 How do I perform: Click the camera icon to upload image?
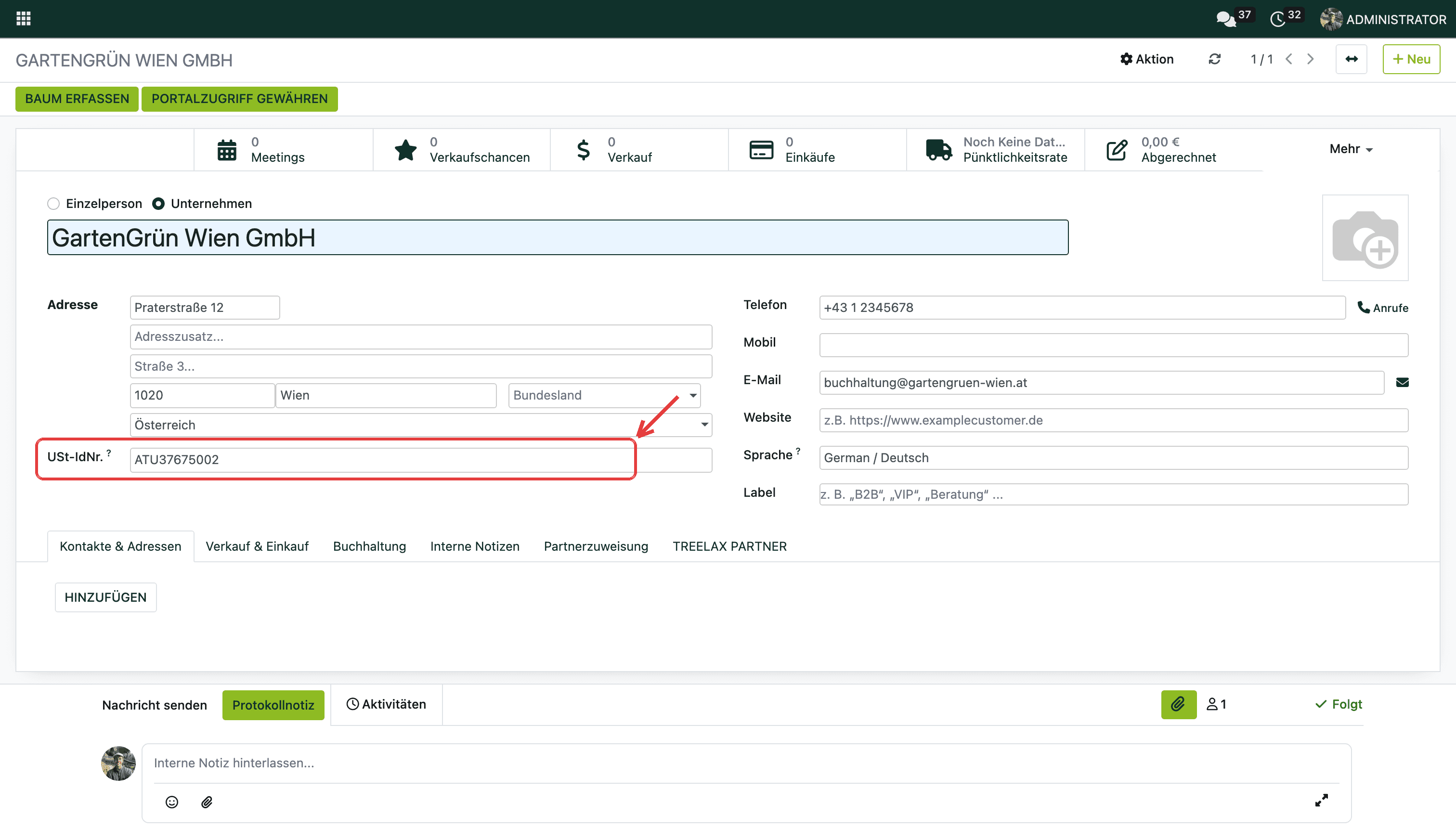pyautogui.click(x=1365, y=238)
